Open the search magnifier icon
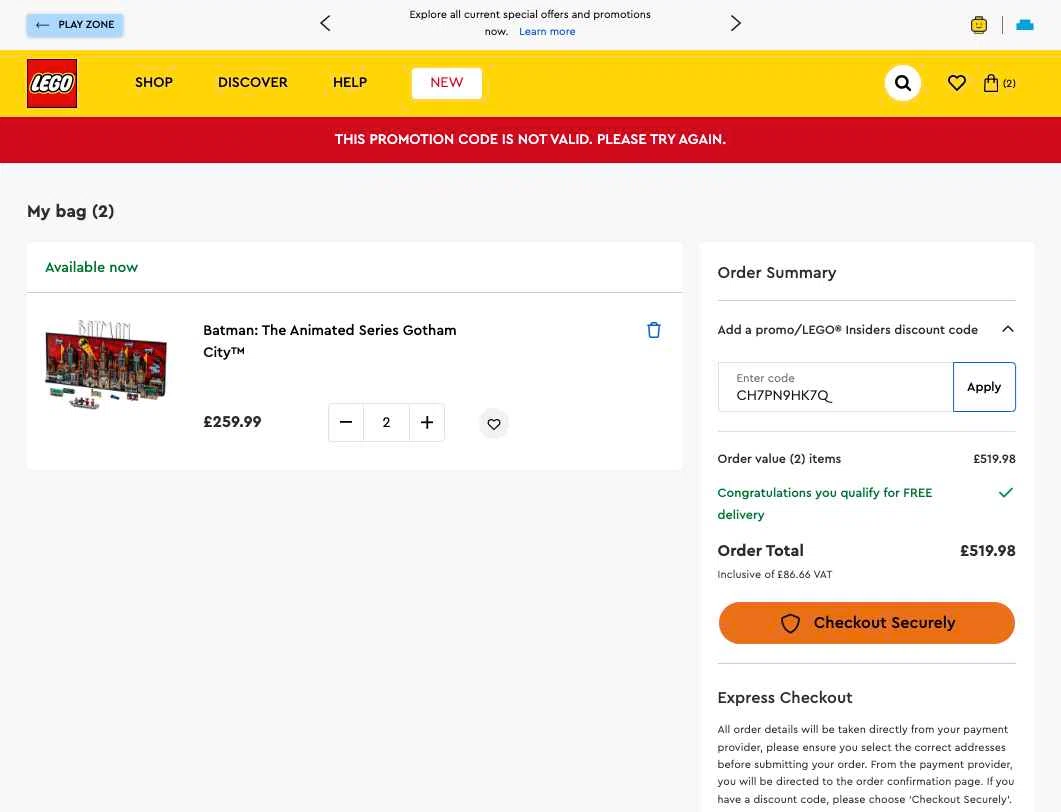The height and width of the screenshot is (812, 1061). (903, 83)
